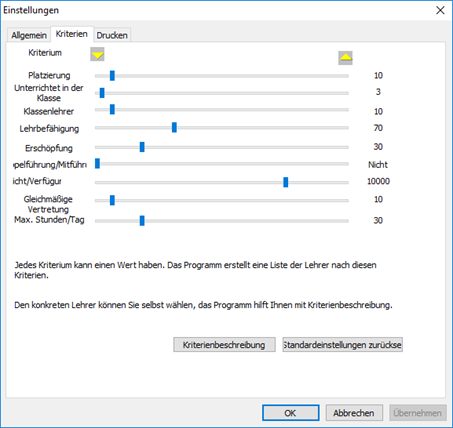Open the Kriterienbeschreibung dialog

224,345
